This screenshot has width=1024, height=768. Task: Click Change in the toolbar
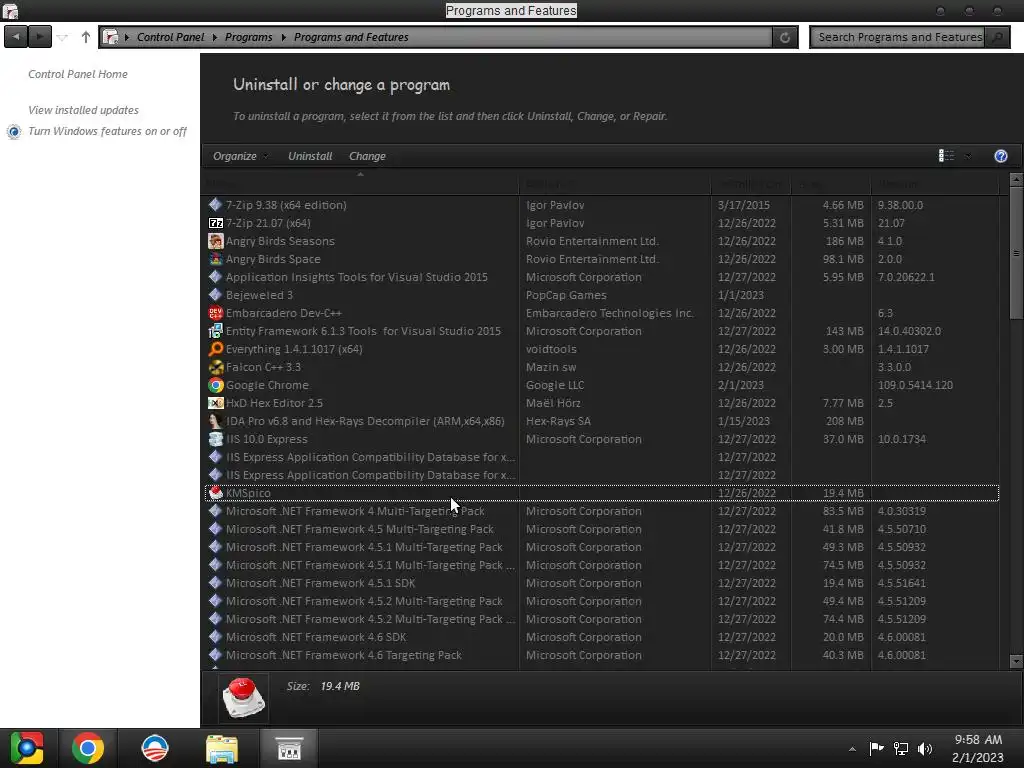pyautogui.click(x=367, y=156)
